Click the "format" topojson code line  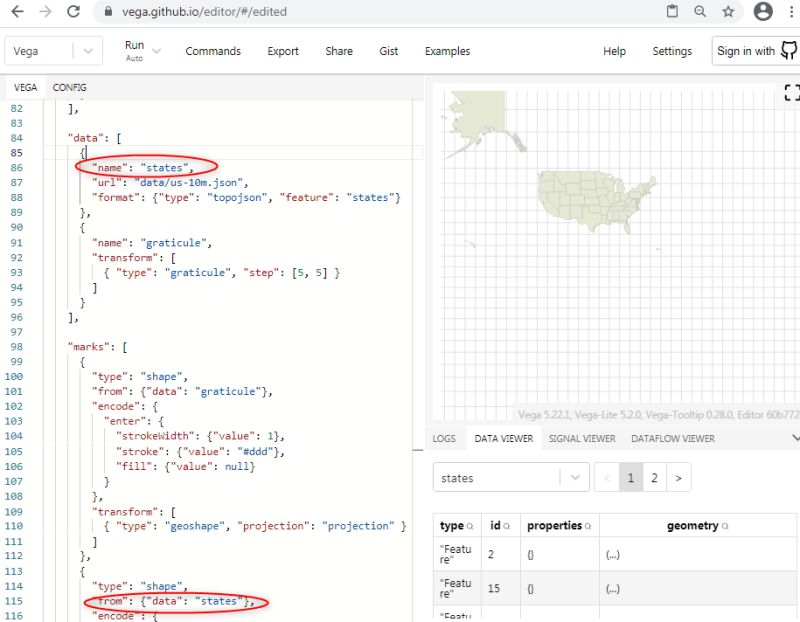coord(246,197)
